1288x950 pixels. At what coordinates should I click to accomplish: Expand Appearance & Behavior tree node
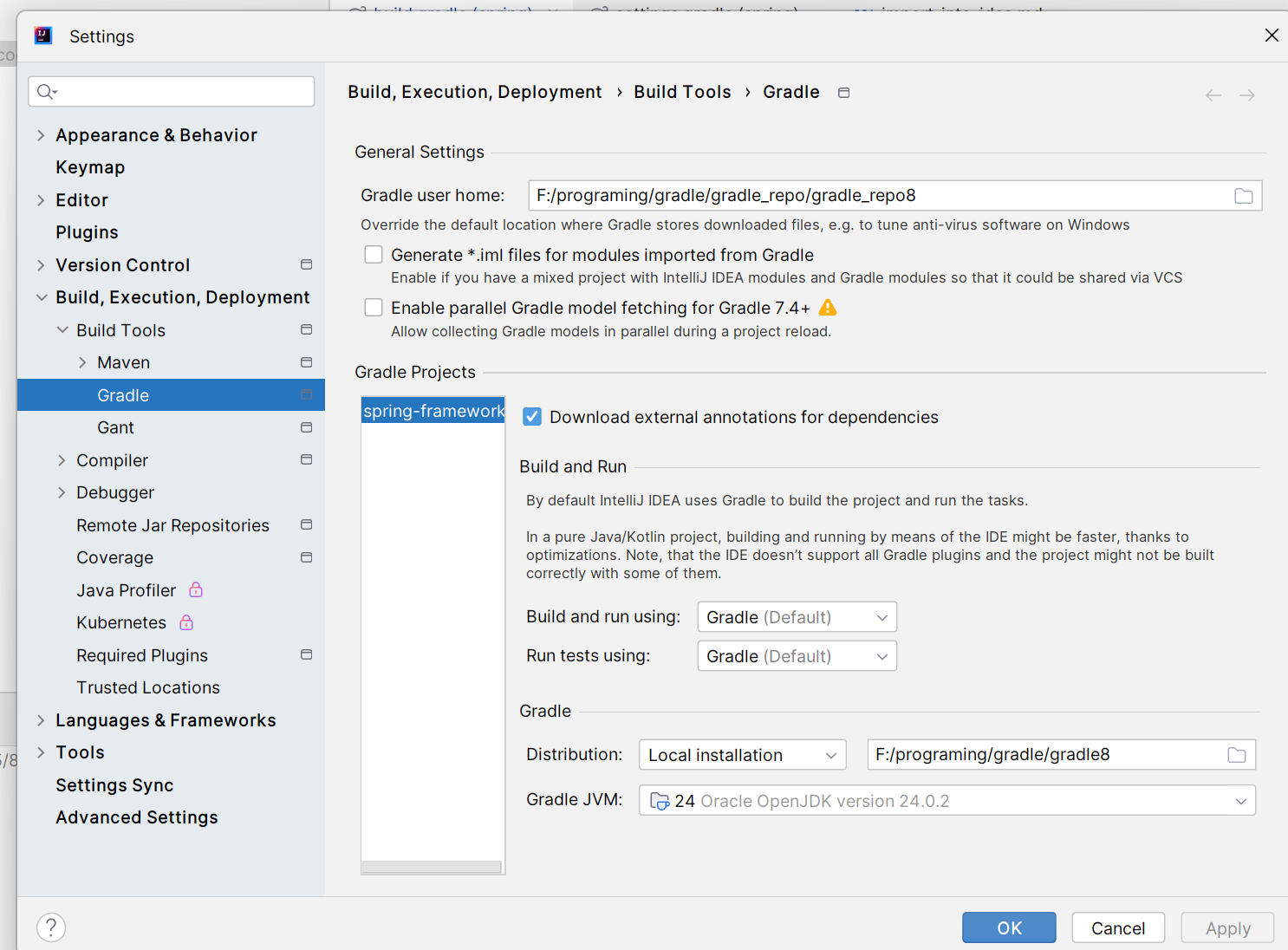[x=41, y=135]
